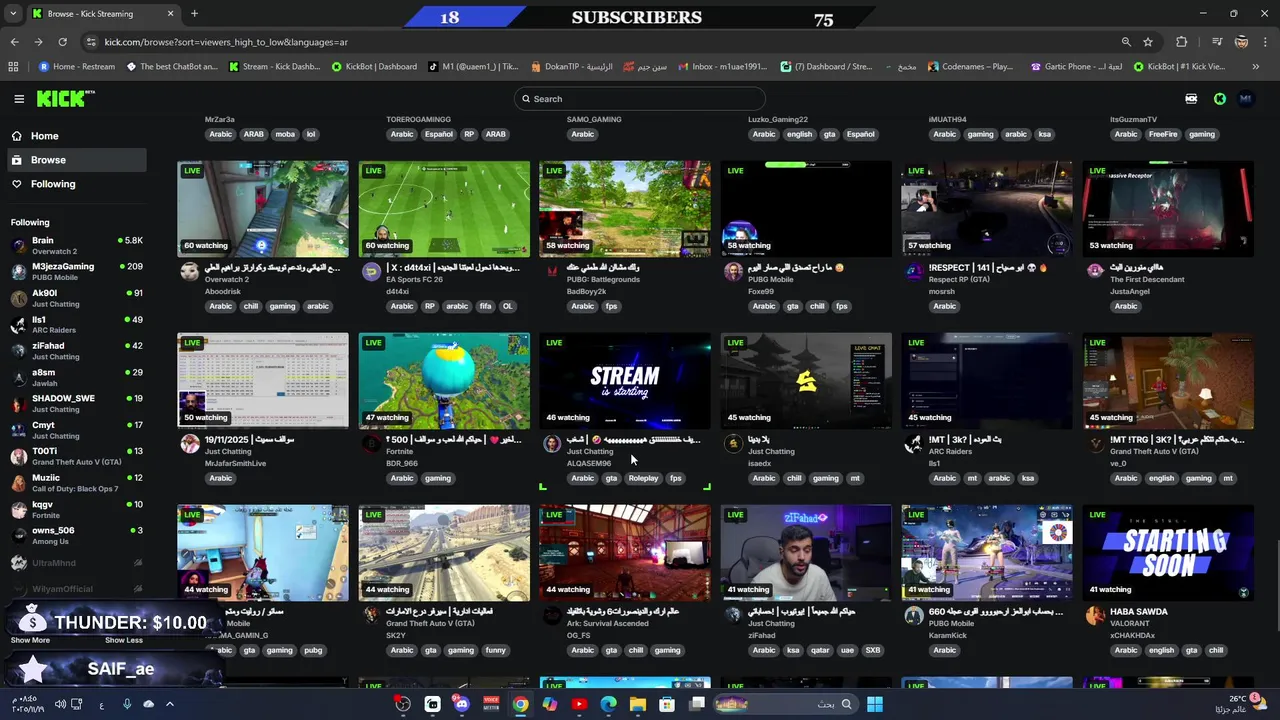Open the ziFahad webcam stream thumbnail
This screenshot has height=720, width=1280.
tap(806, 552)
